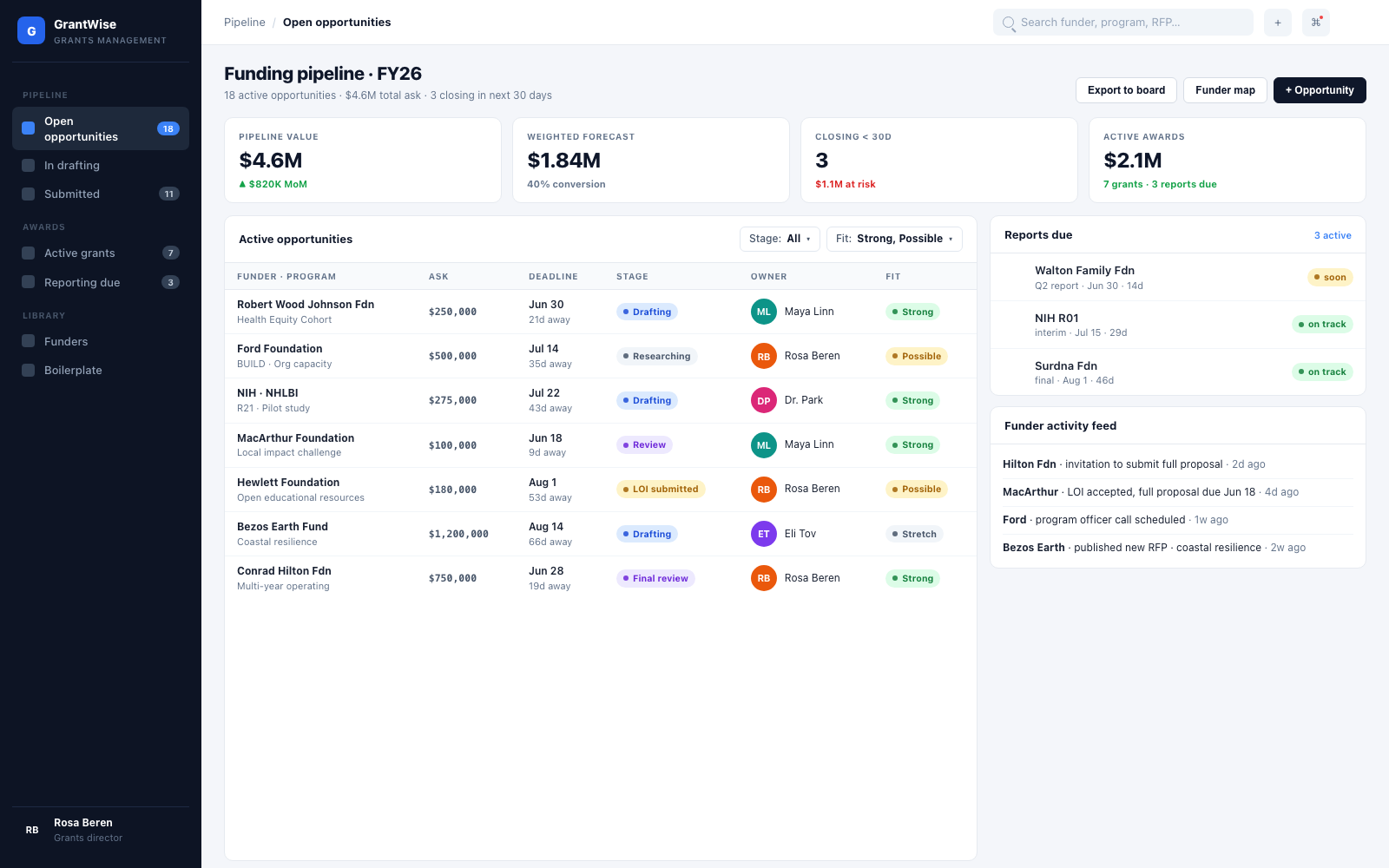1389x868 pixels.
Task: Open the Submitted pipeline section
Action: coord(101,194)
